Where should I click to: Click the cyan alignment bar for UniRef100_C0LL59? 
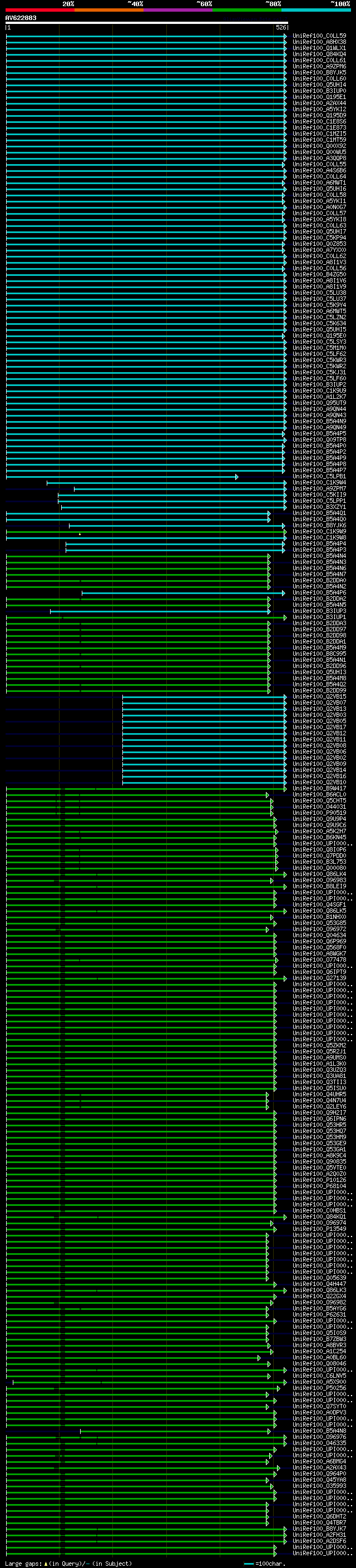click(x=146, y=36)
